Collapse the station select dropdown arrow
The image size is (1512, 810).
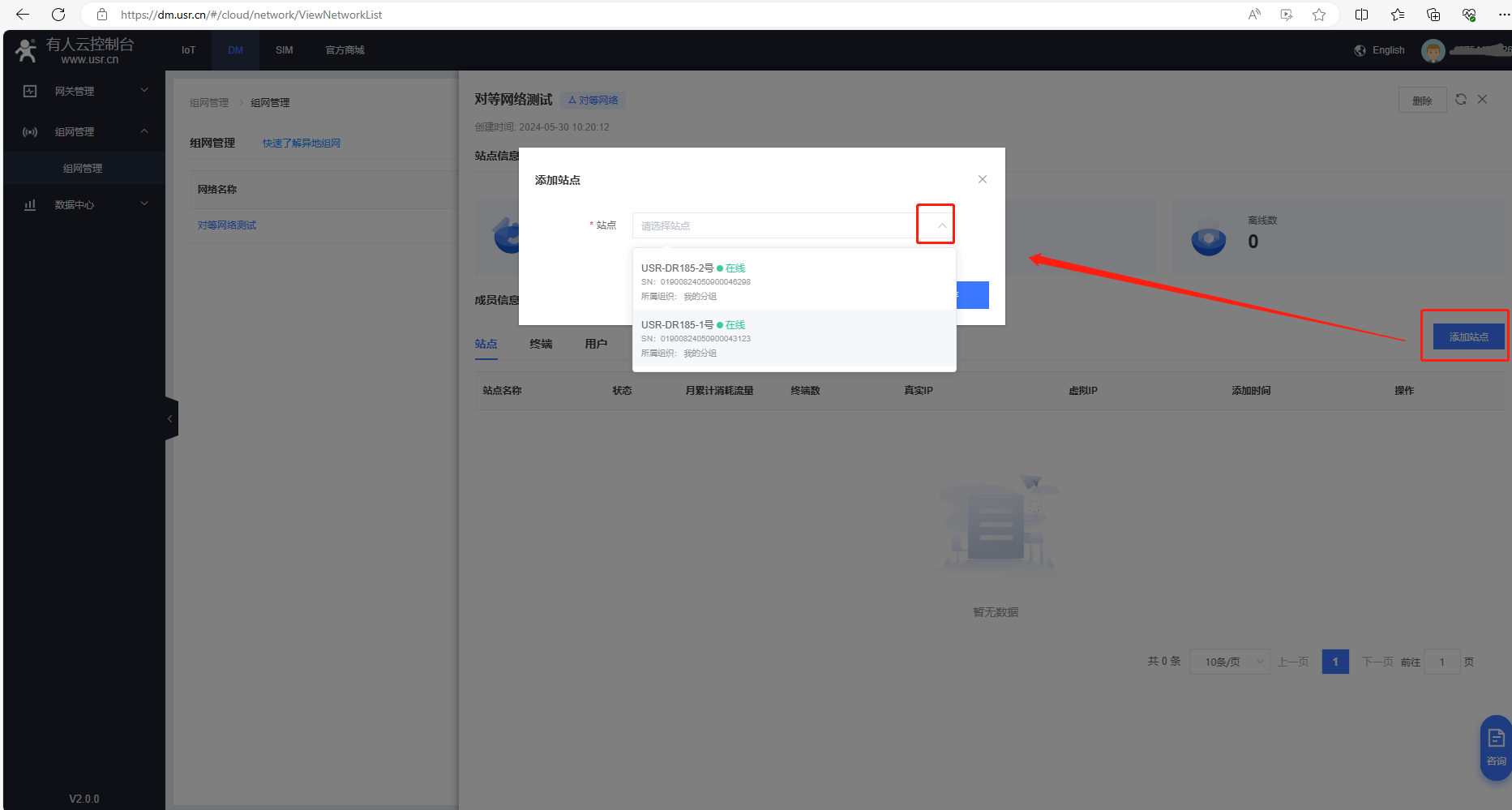941,225
